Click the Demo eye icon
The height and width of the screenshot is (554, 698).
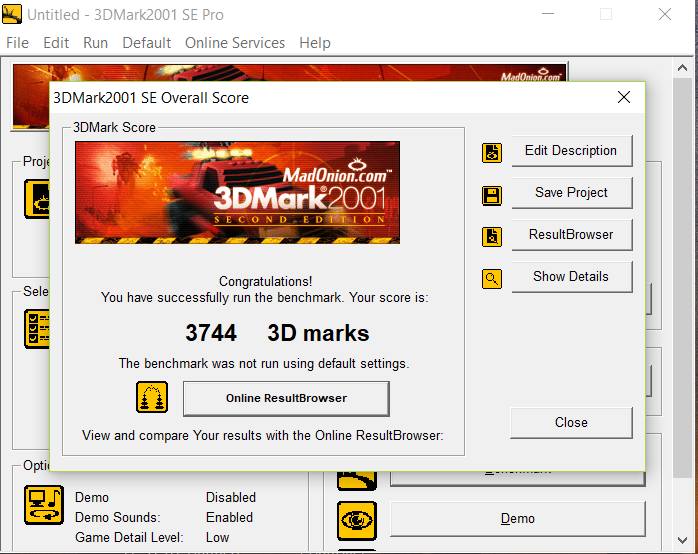357,521
